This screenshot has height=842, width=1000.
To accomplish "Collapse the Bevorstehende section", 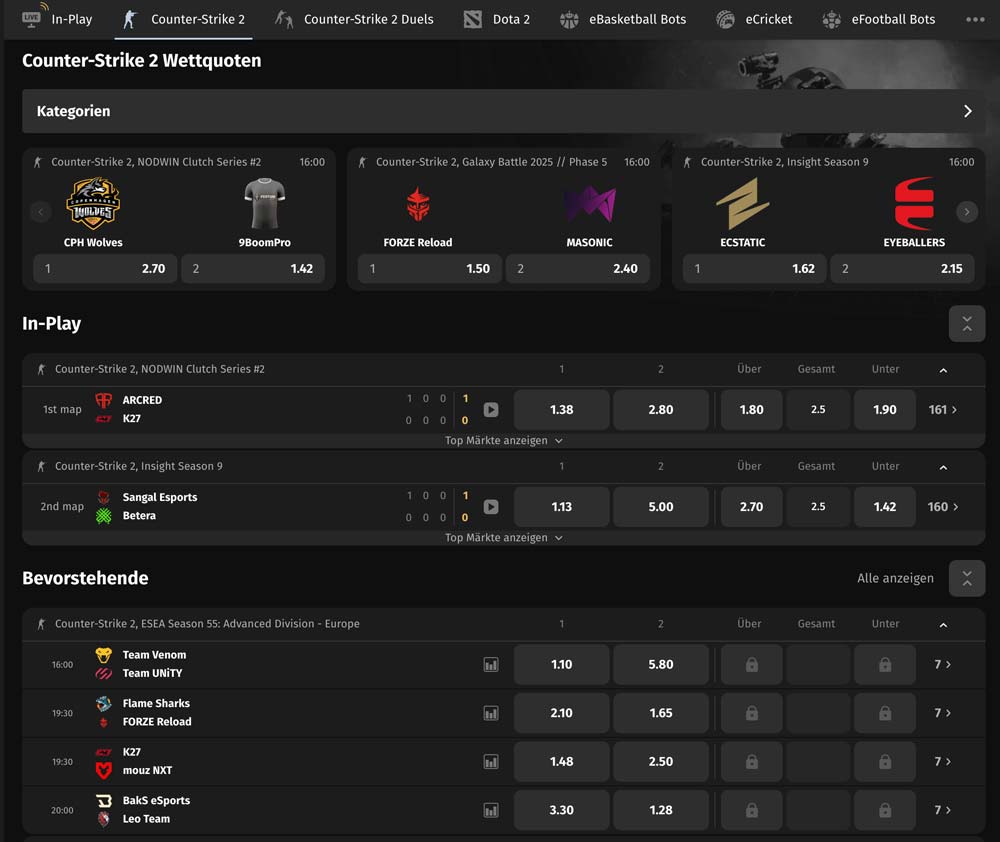I will (x=966, y=578).
